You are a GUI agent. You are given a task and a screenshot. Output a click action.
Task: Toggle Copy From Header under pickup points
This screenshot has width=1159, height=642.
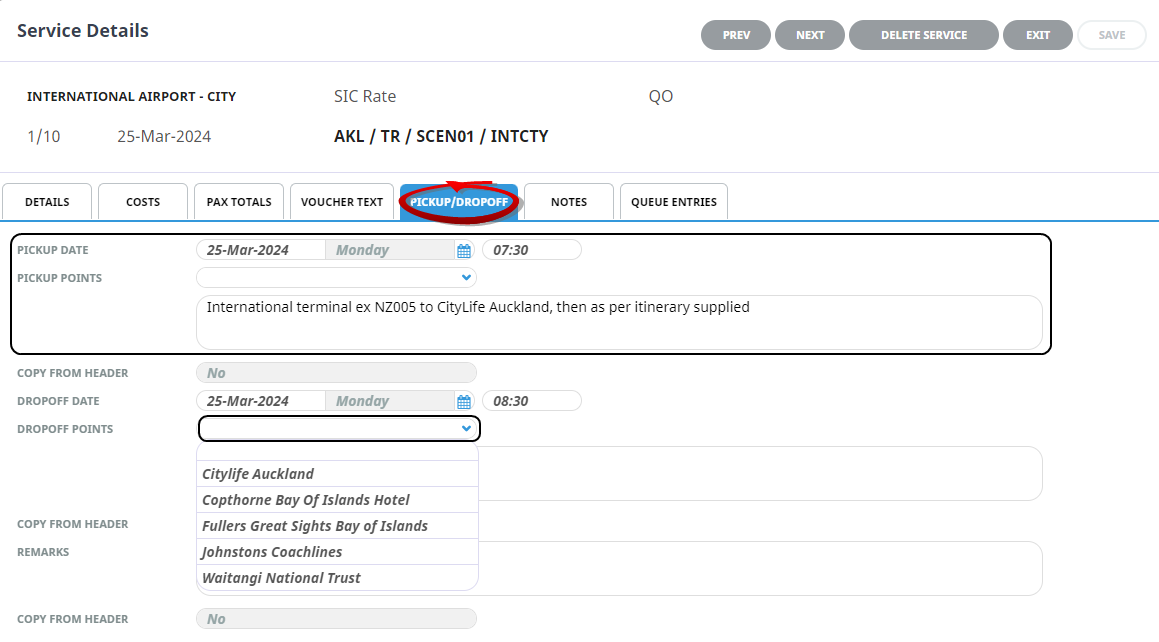tap(336, 373)
